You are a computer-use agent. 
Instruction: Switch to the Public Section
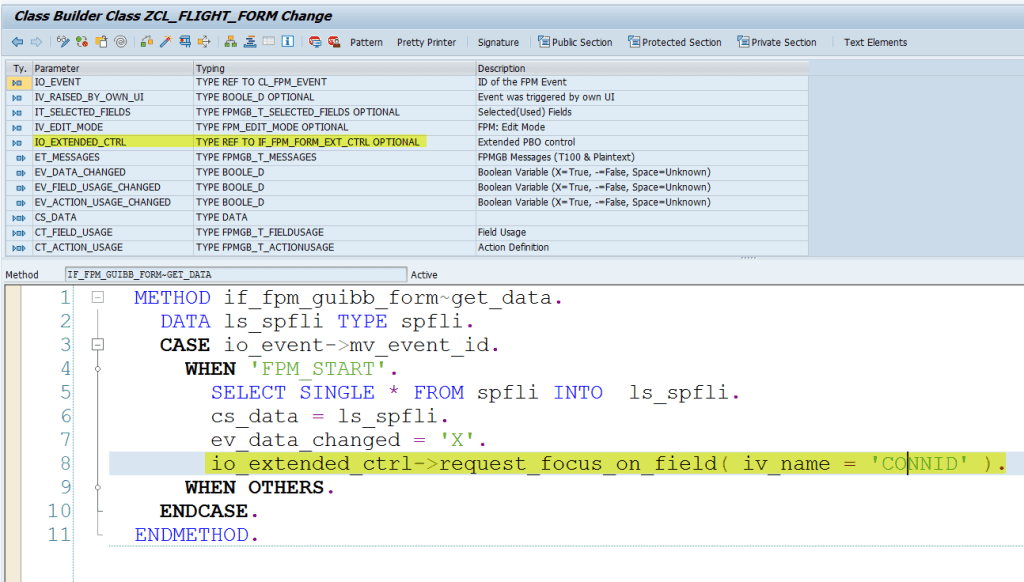(582, 42)
